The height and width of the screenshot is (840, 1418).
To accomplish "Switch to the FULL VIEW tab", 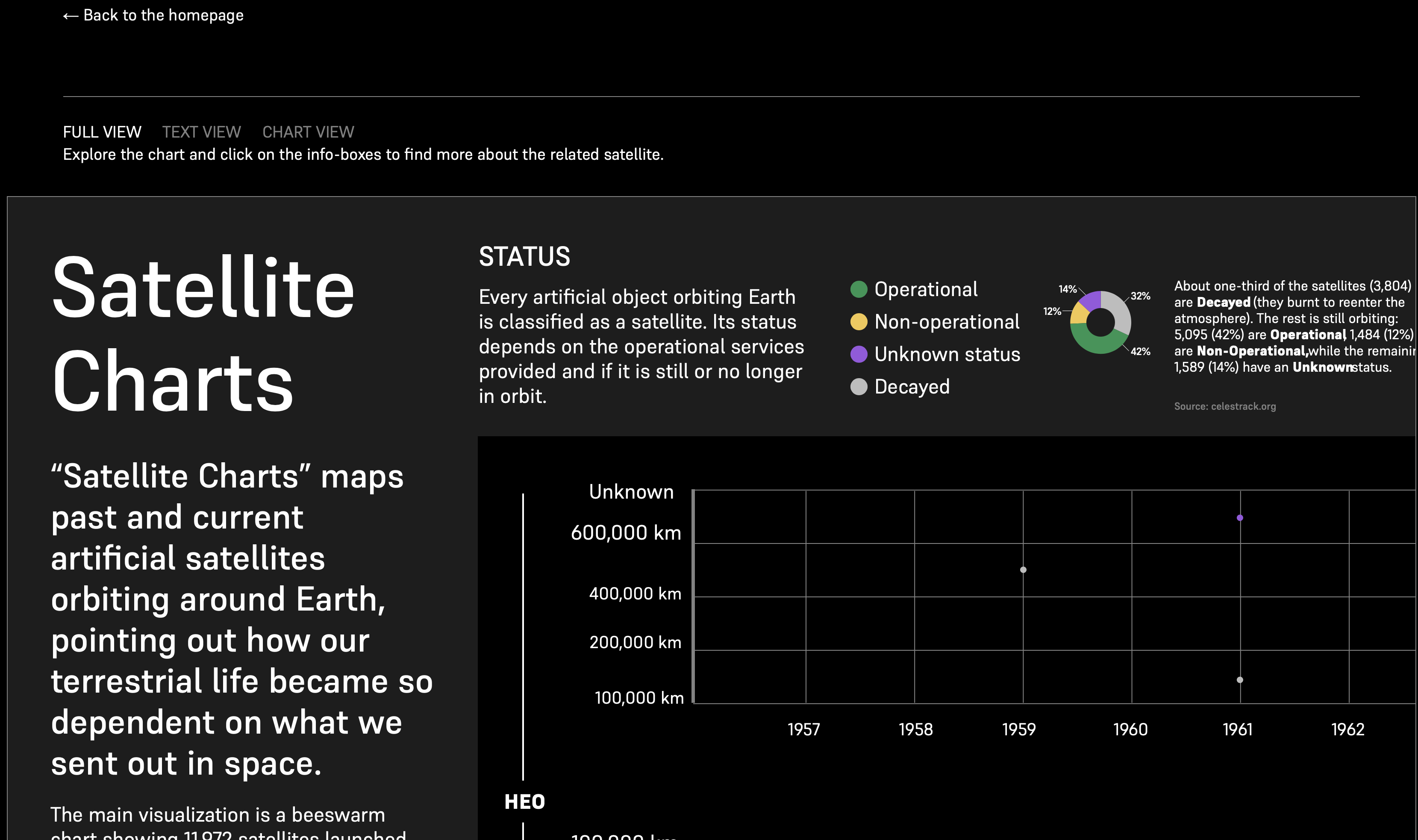I will 102,132.
